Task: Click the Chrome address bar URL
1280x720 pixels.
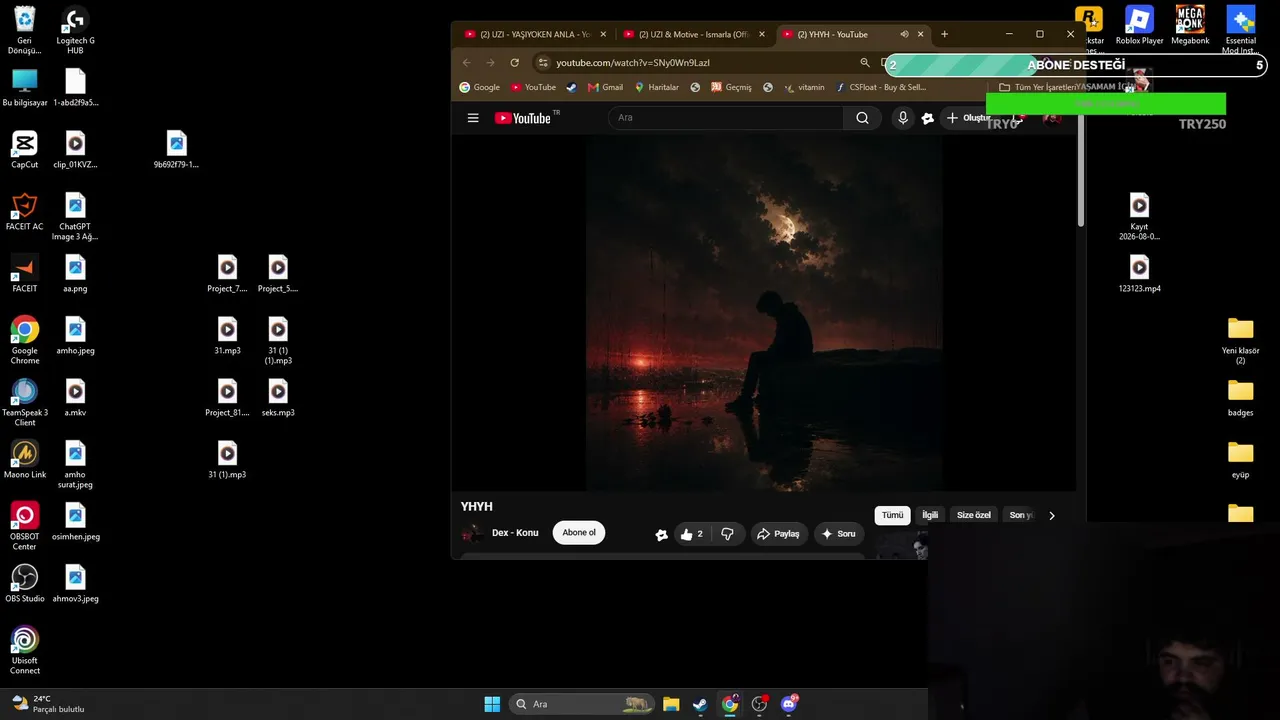Action: tap(633, 63)
